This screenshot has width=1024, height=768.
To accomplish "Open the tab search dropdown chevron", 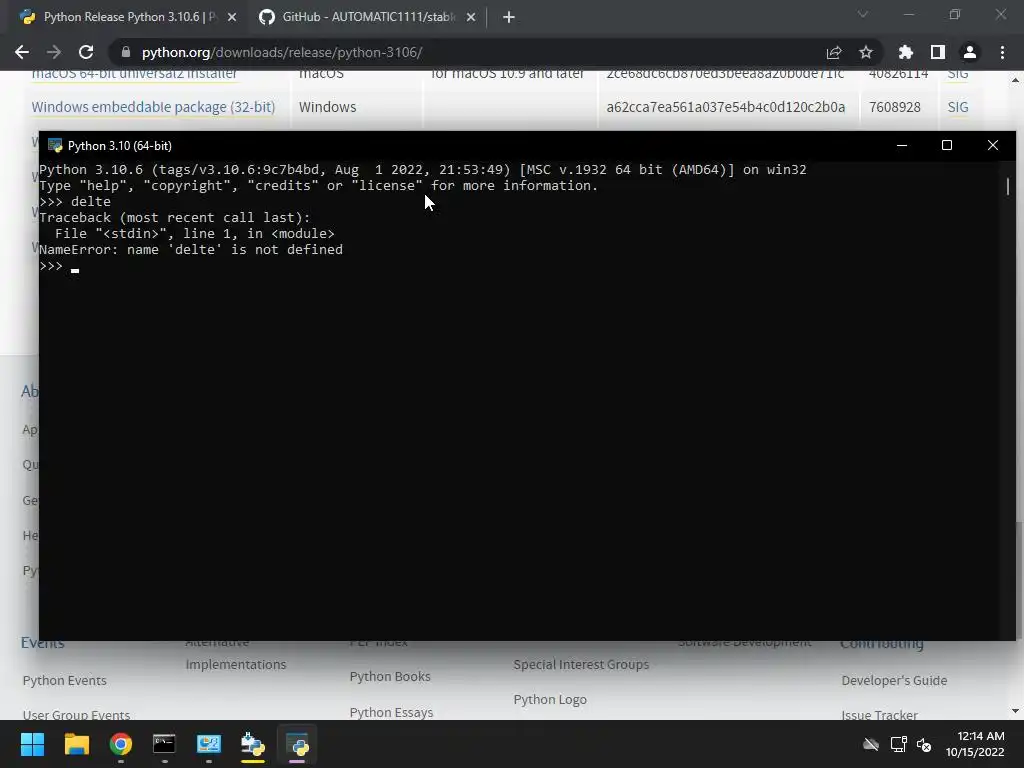I will (863, 14).
